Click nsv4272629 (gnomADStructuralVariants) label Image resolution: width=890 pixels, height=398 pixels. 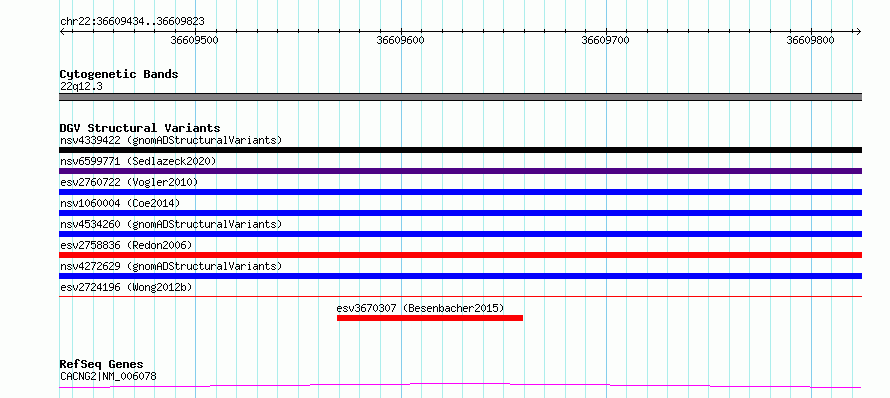(x=171, y=266)
